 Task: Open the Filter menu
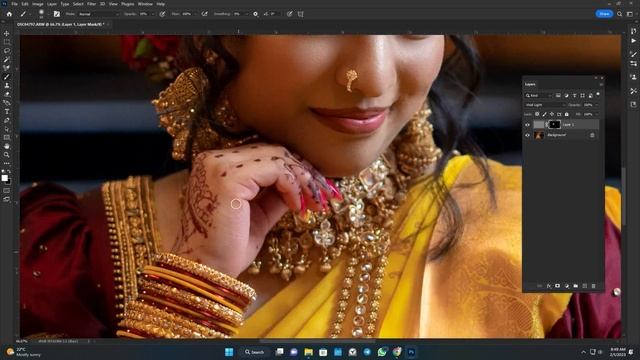point(91,4)
